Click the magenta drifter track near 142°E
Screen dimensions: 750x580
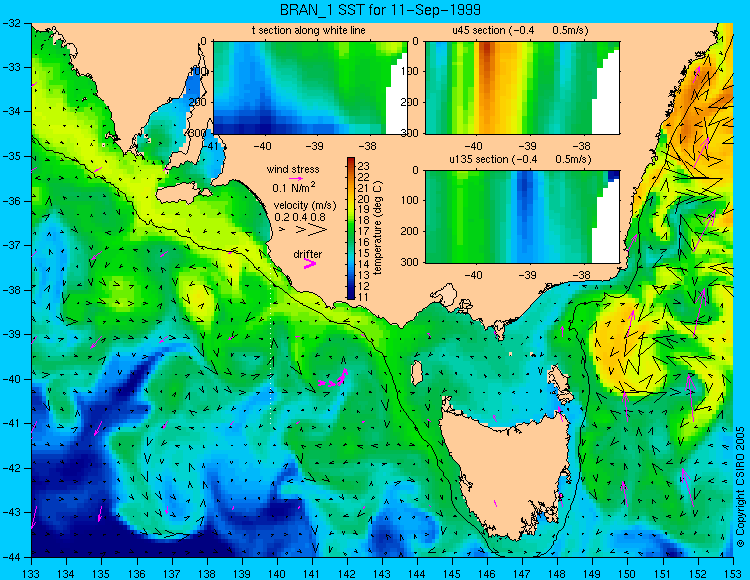click(x=333, y=380)
